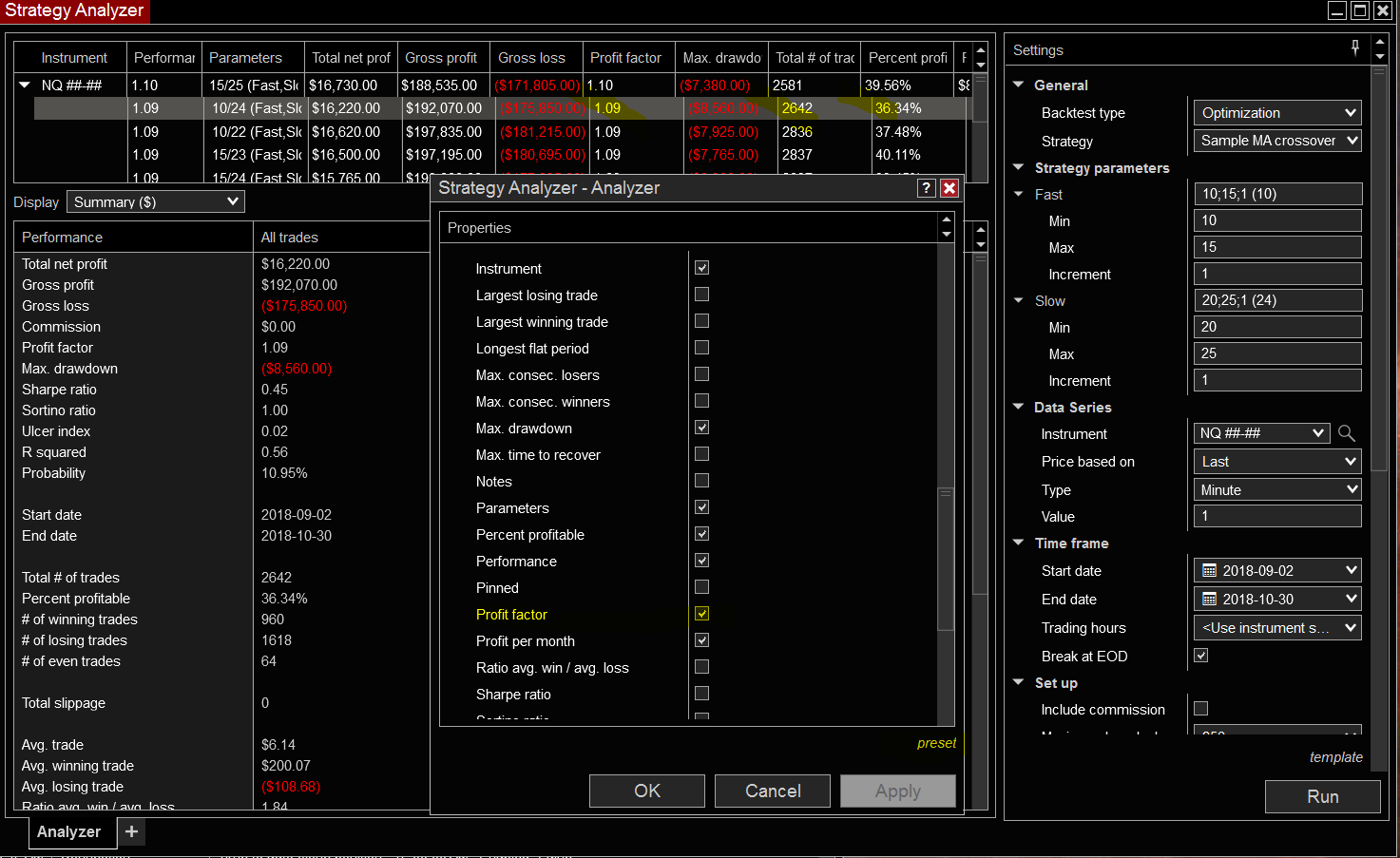Check the Sharpe ratio property checkbox

click(702, 694)
